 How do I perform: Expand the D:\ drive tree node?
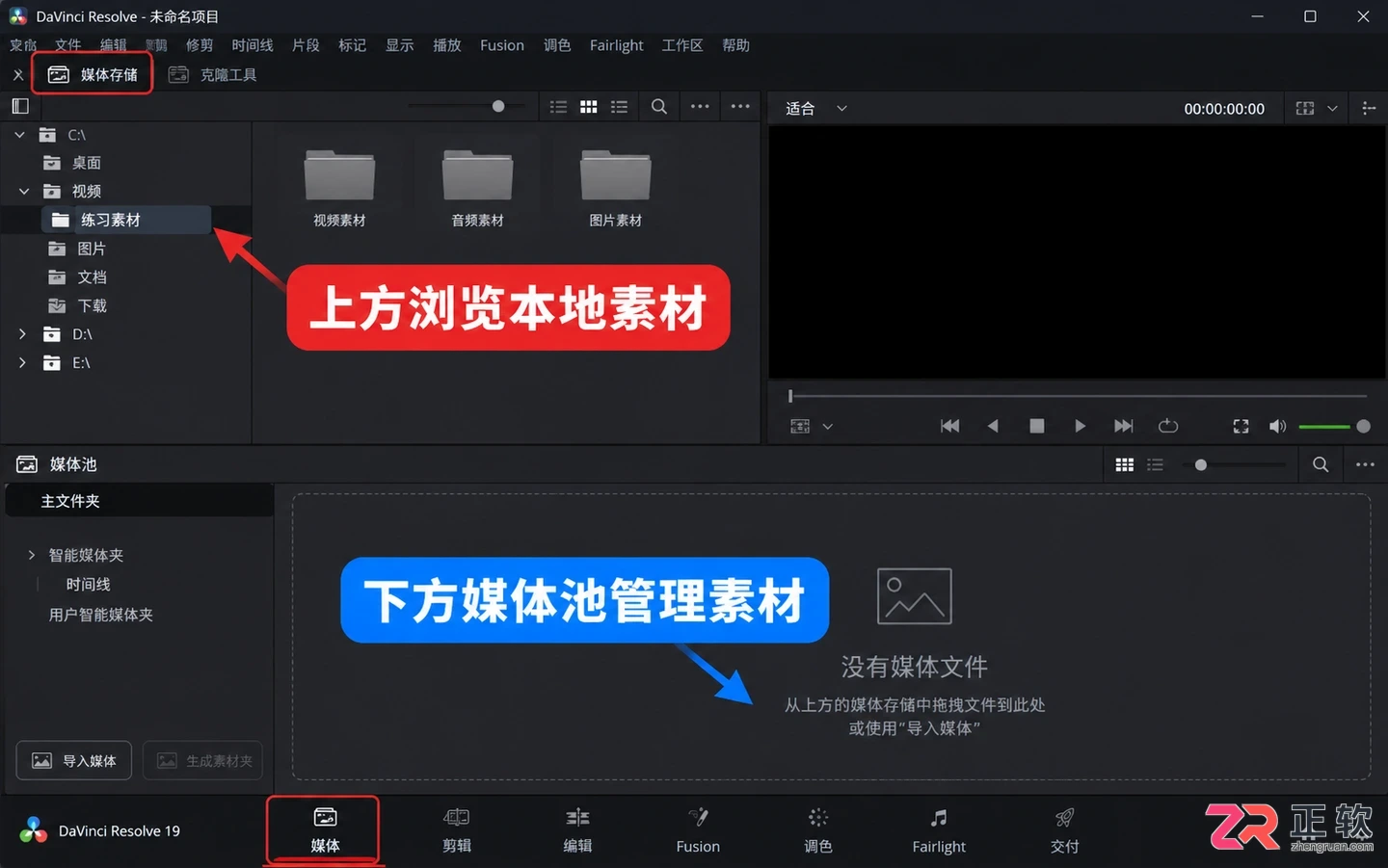coord(22,334)
